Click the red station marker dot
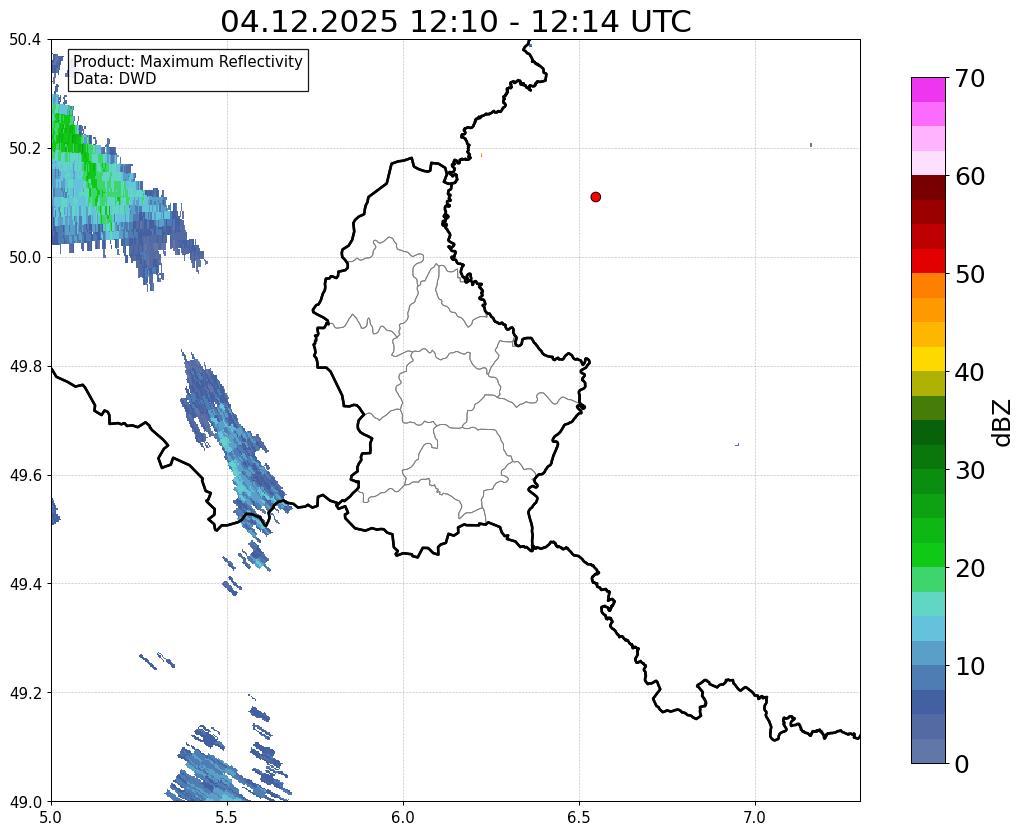 (x=596, y=197)
